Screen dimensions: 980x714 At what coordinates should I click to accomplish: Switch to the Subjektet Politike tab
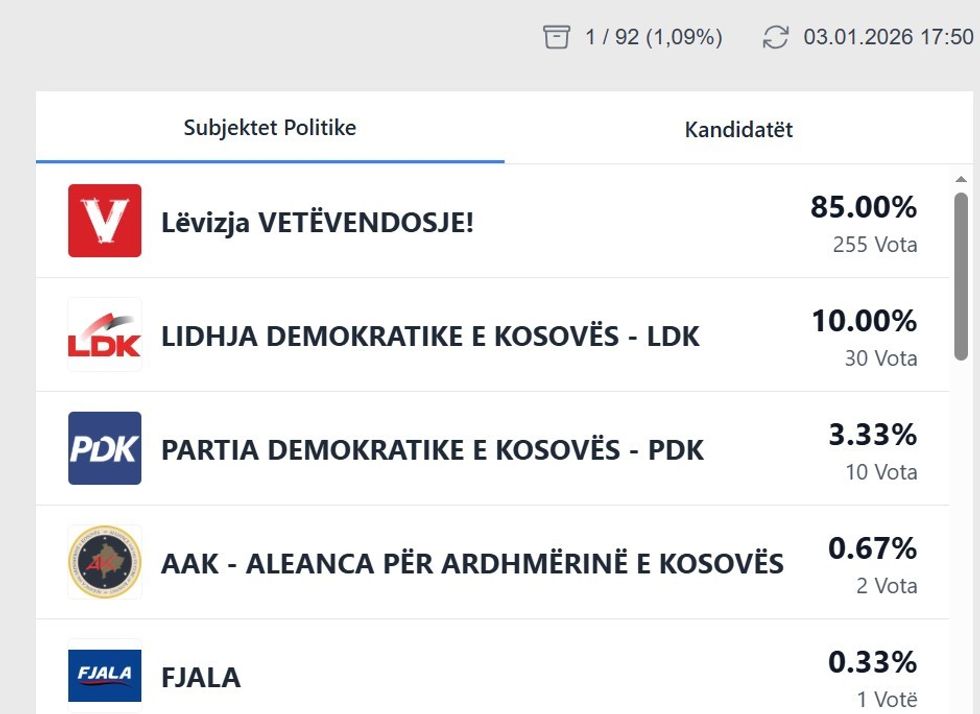(270, 128)
